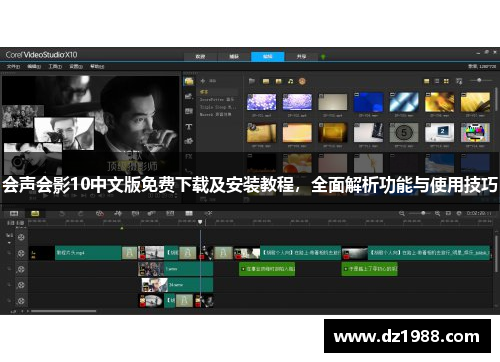Open the Transitions panel icon
Screen dimensions: 500x362
pyautogui.click(x=189, y=111)
